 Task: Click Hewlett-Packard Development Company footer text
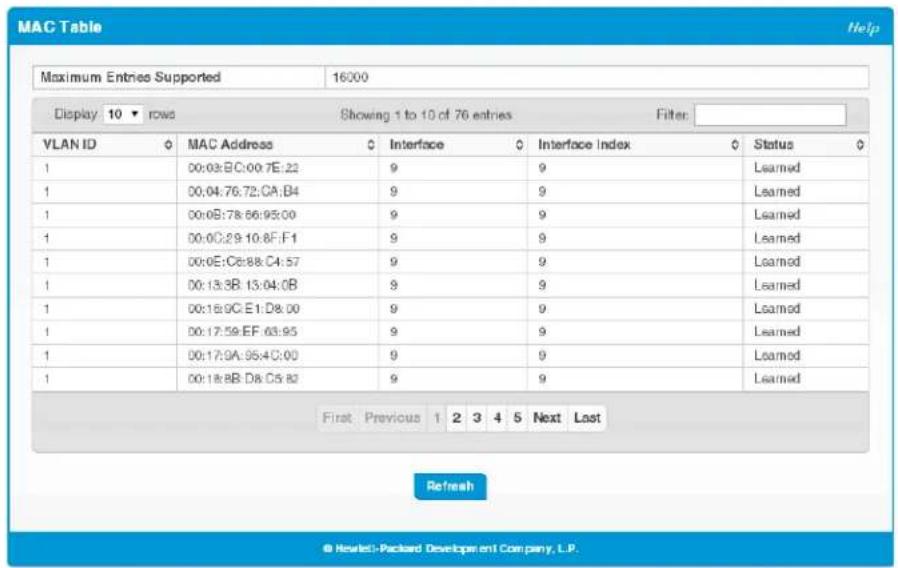(450, 549)
